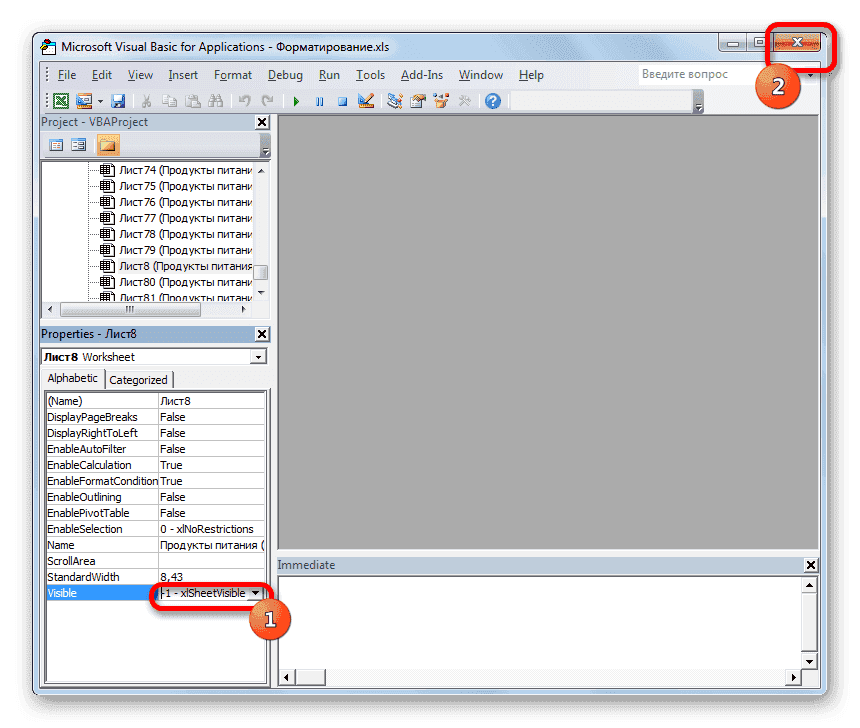860x728 pixels.
Task: Run the macro with the Run Sub button
Action: (x=295, y=100)
